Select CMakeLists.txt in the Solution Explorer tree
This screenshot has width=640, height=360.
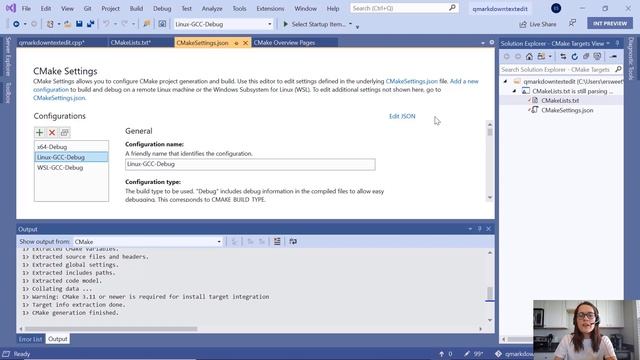560,100
